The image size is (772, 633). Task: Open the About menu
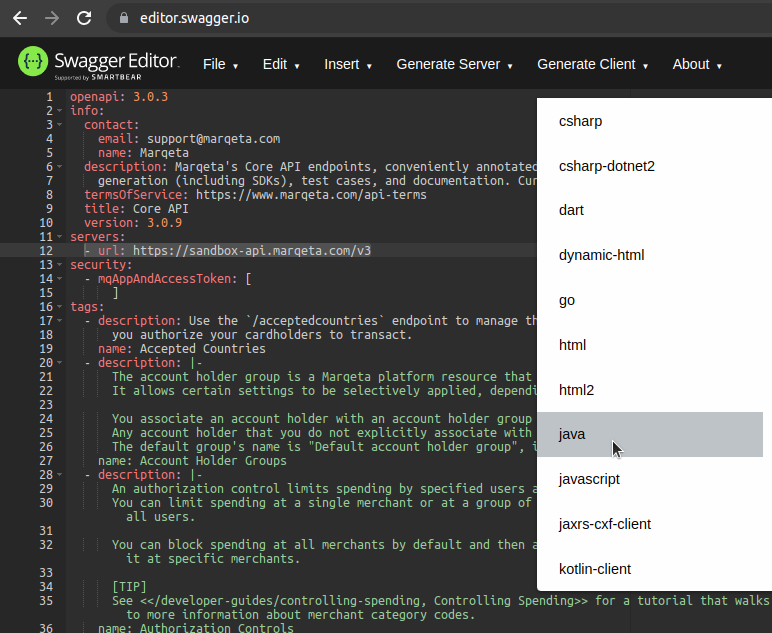[x=696, y=64]
